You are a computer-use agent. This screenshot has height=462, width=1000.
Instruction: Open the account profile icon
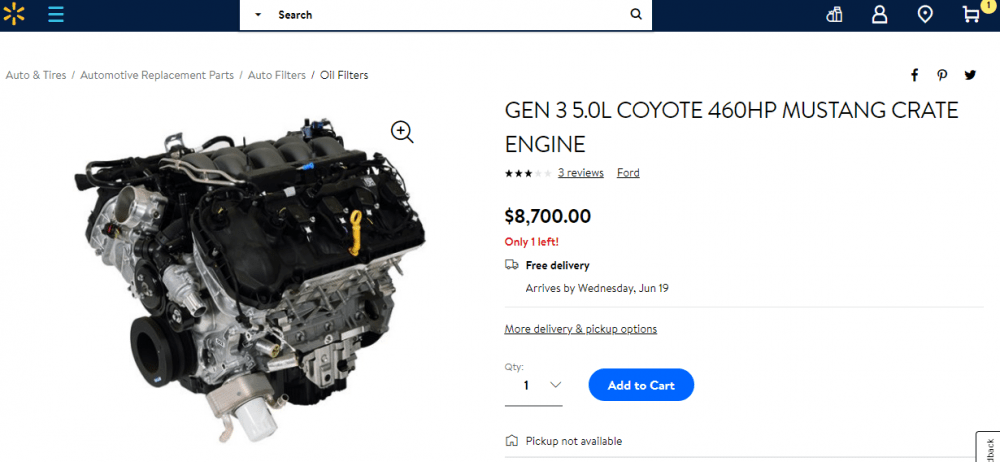point(879,15)
